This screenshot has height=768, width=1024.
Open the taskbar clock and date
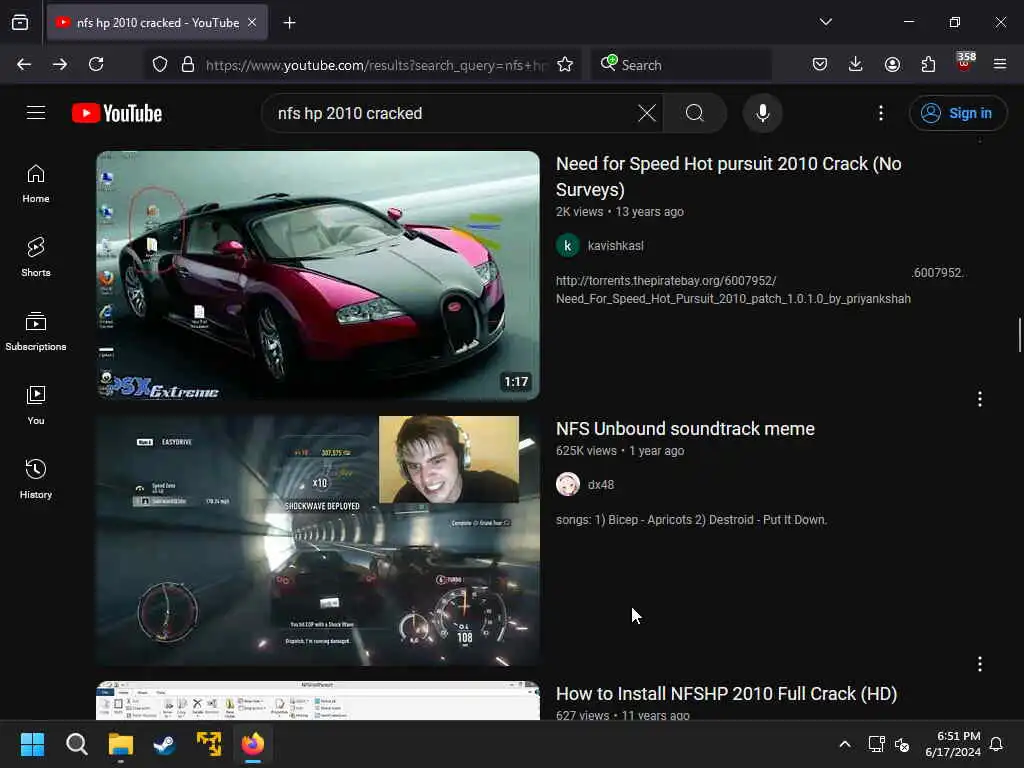[x=953, y=744]
